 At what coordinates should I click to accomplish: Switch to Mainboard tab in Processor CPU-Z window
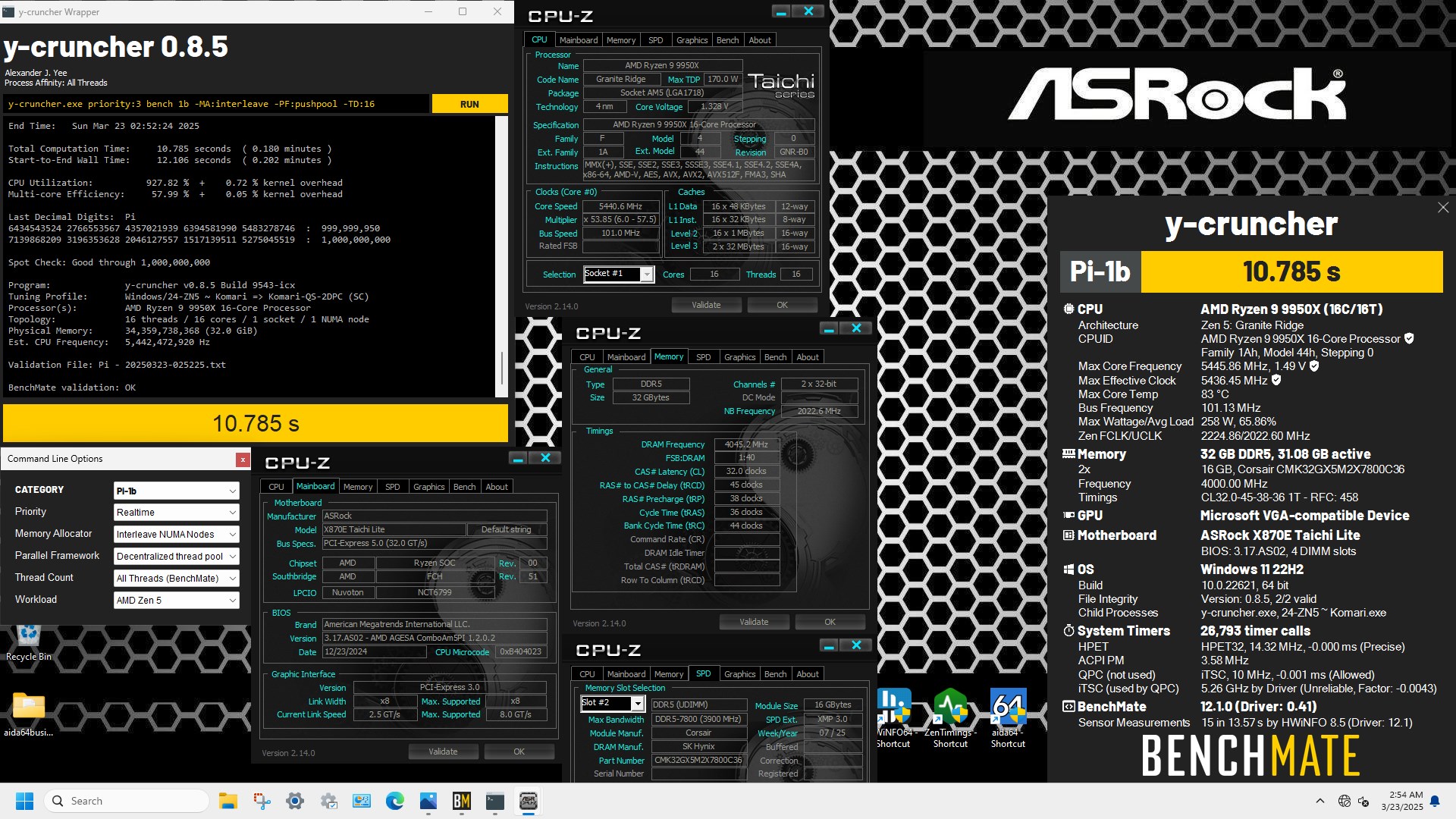click(x=579, y=40)
